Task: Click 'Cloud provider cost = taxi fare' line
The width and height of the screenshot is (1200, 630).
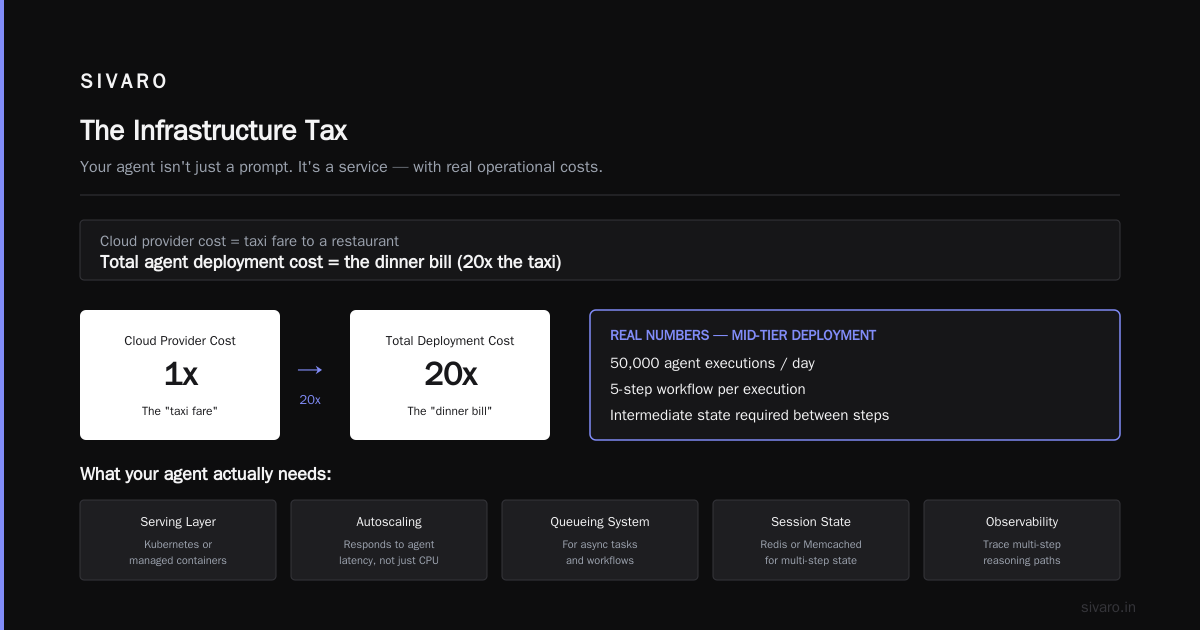Action: [x=249, y=241]
